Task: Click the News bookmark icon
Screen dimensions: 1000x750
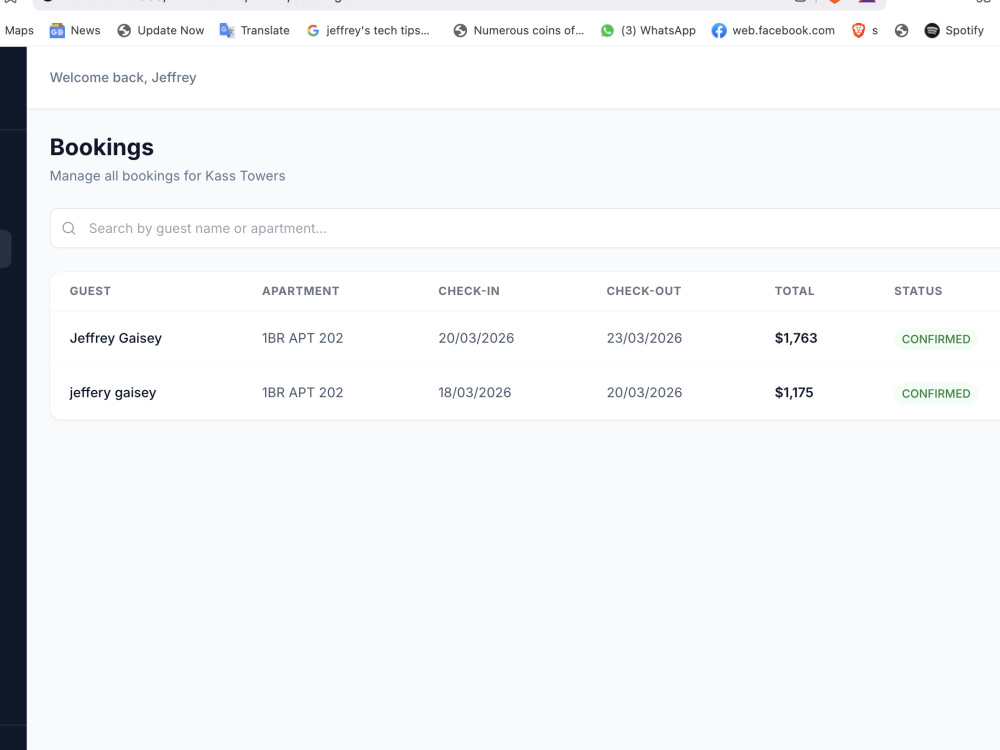Action: coord(57,31)
